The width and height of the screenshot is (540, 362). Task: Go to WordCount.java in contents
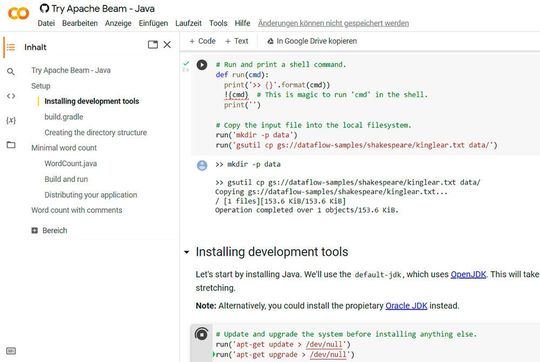point(71,163)
